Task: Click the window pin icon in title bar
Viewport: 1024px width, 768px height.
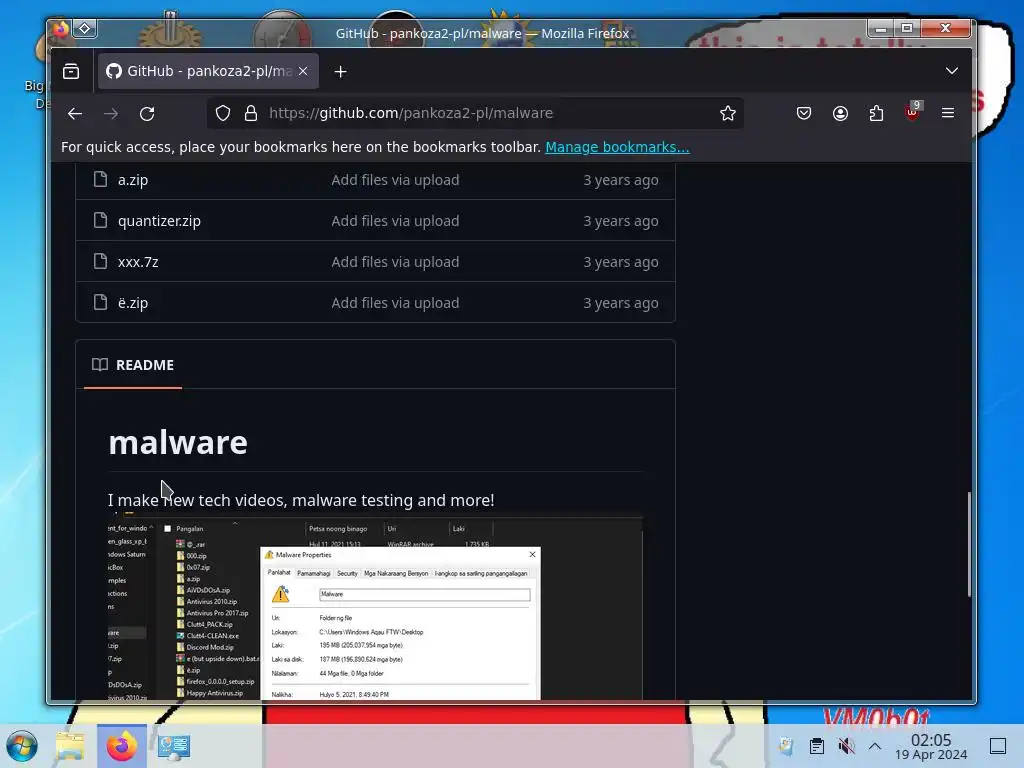Action: pyautogui.click(x=85, y=29)
